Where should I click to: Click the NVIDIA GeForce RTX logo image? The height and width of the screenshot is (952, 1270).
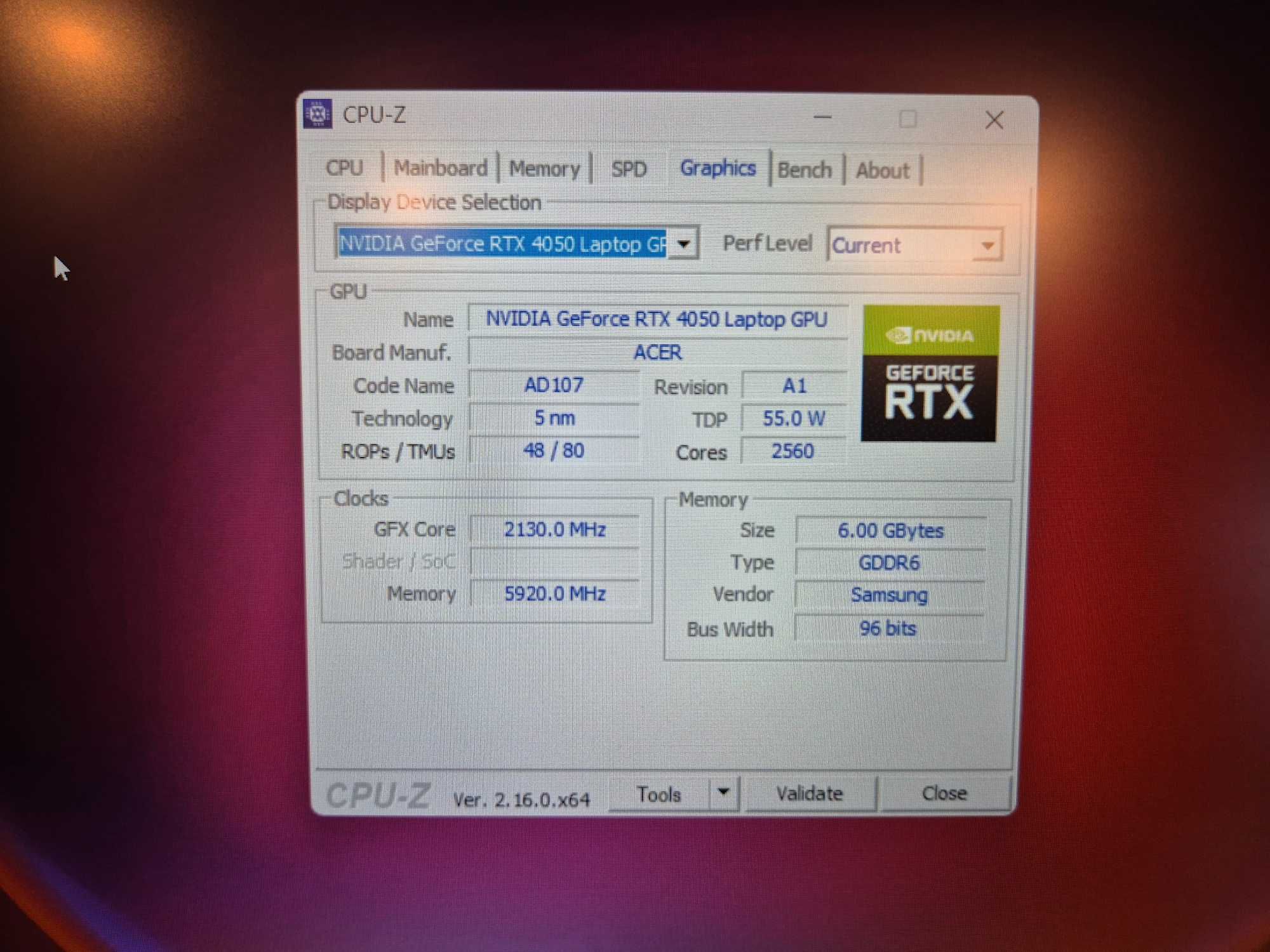930,373
